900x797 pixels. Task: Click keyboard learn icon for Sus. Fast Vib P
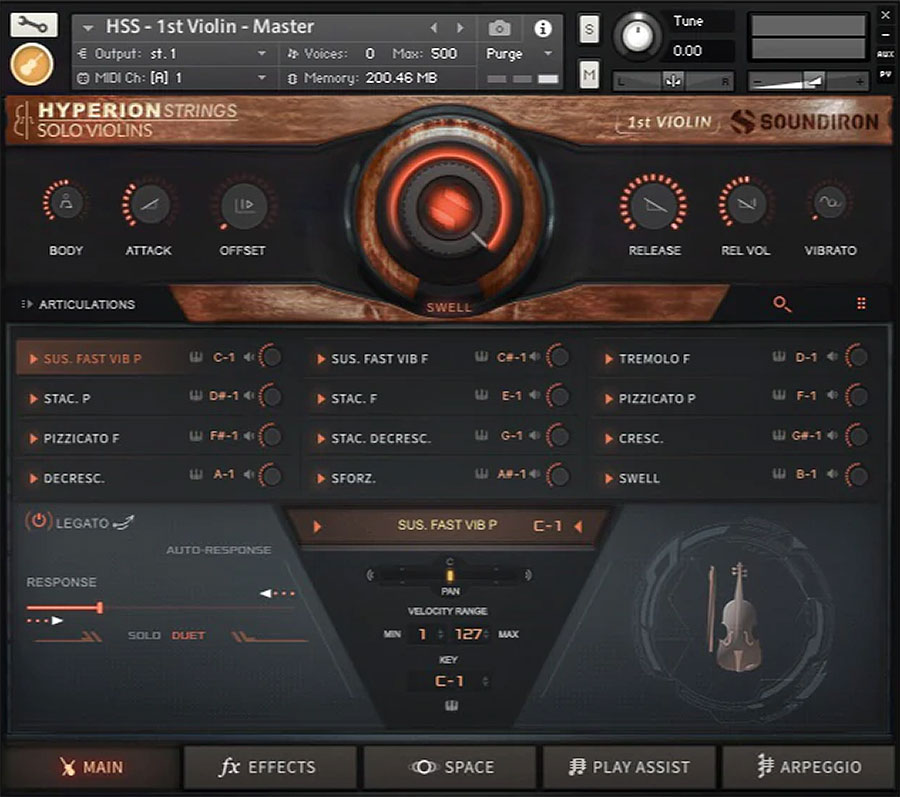196,357
